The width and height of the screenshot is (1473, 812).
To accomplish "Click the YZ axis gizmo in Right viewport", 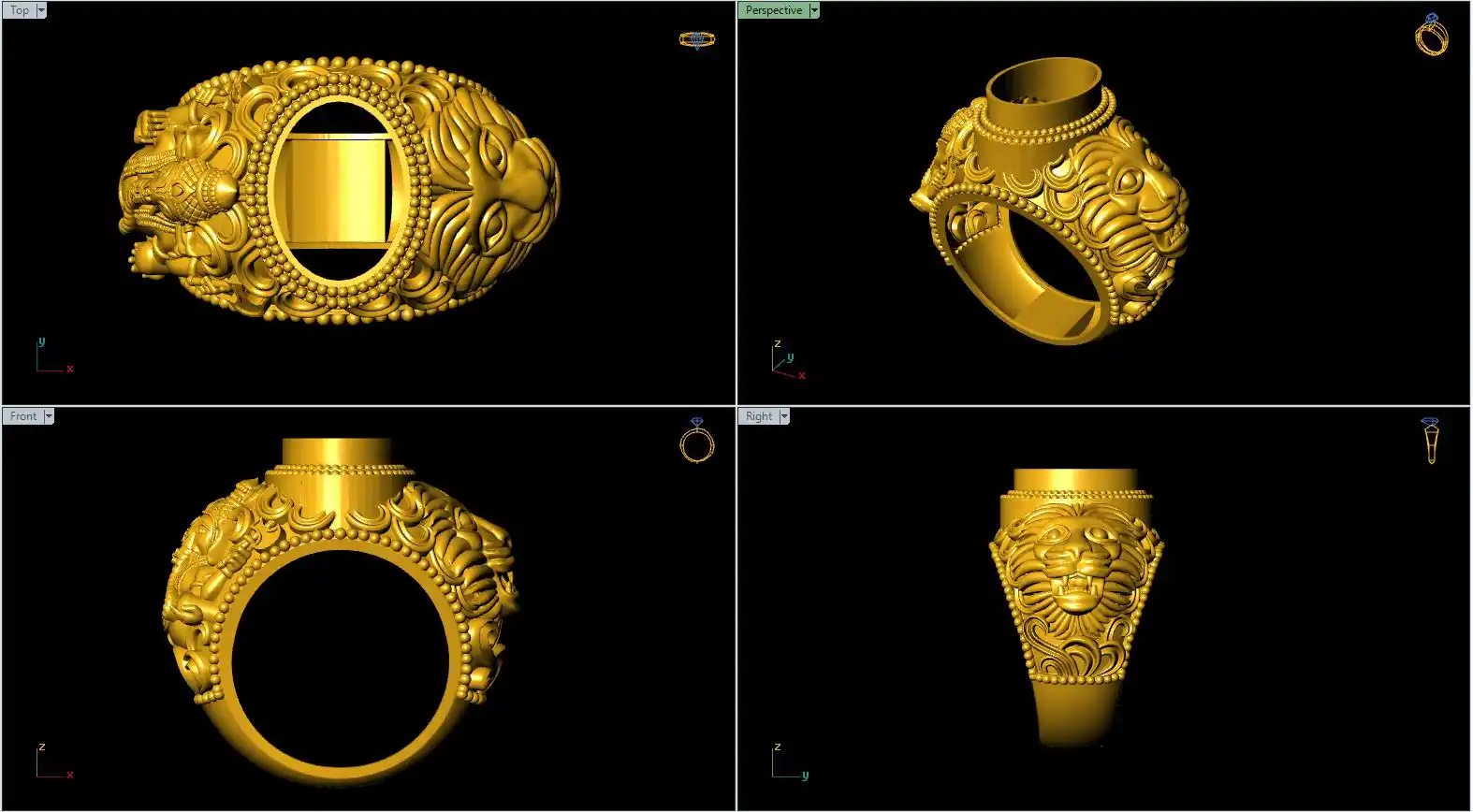I will pos(788,762).
